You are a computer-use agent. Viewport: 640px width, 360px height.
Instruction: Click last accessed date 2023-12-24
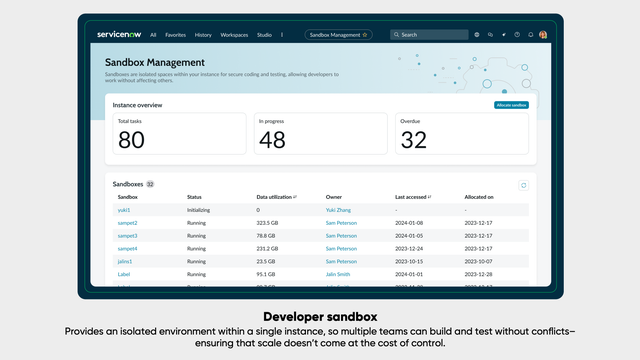[x=409, y=249]
